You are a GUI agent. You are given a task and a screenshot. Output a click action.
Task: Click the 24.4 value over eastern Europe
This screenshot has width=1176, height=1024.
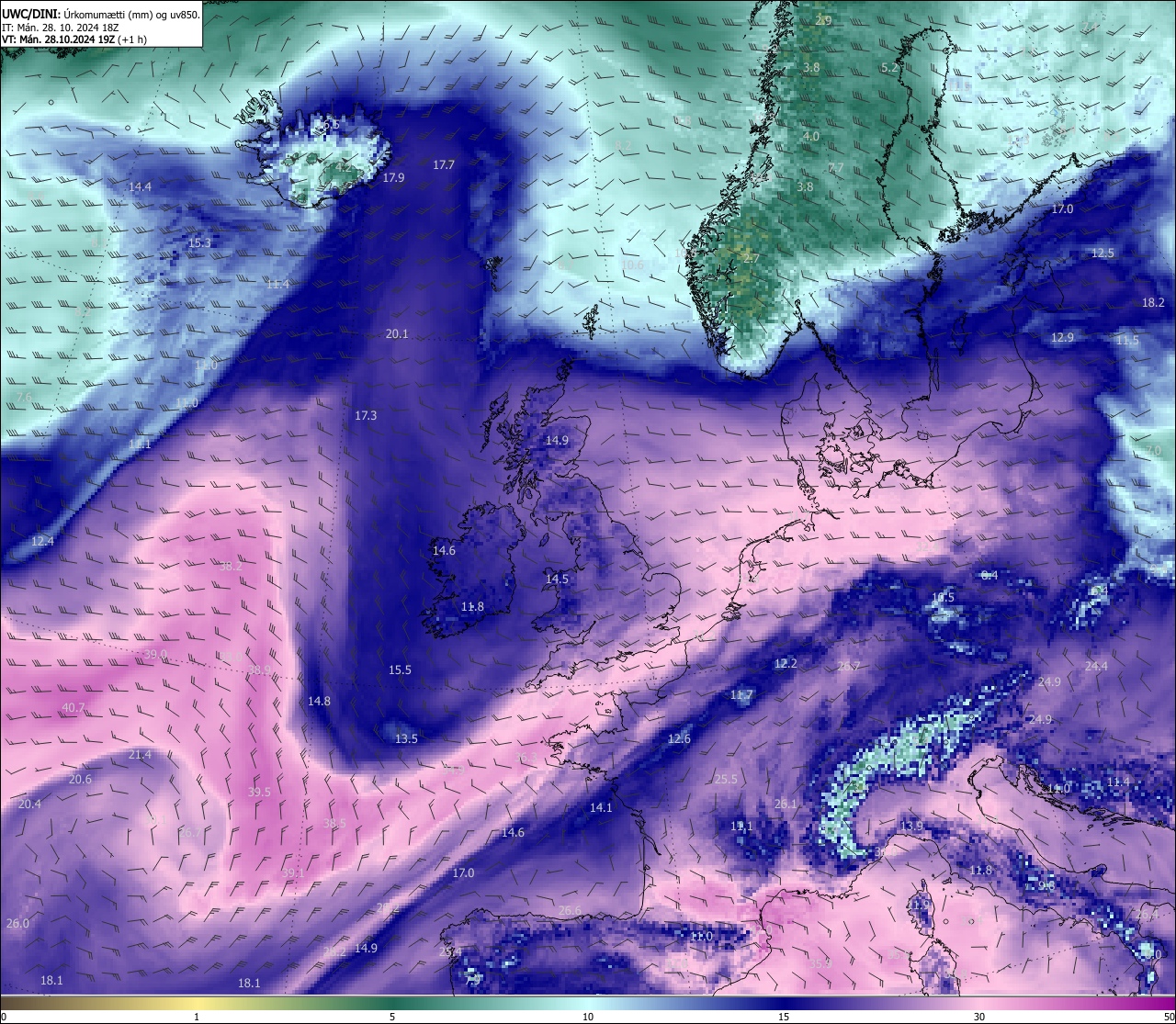[1096, 666]
